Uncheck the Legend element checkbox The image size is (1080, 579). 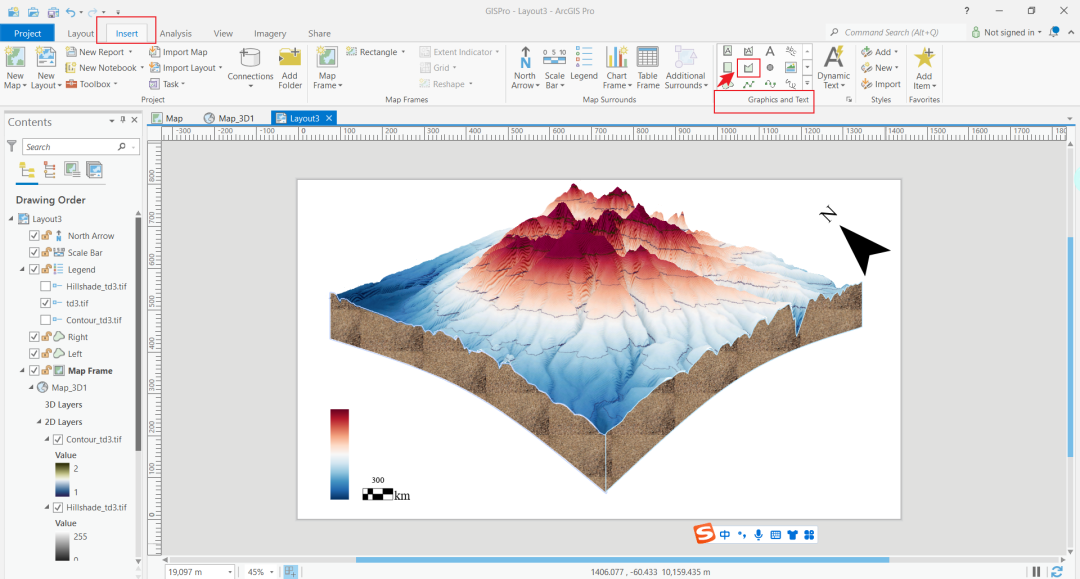[34, 269]
